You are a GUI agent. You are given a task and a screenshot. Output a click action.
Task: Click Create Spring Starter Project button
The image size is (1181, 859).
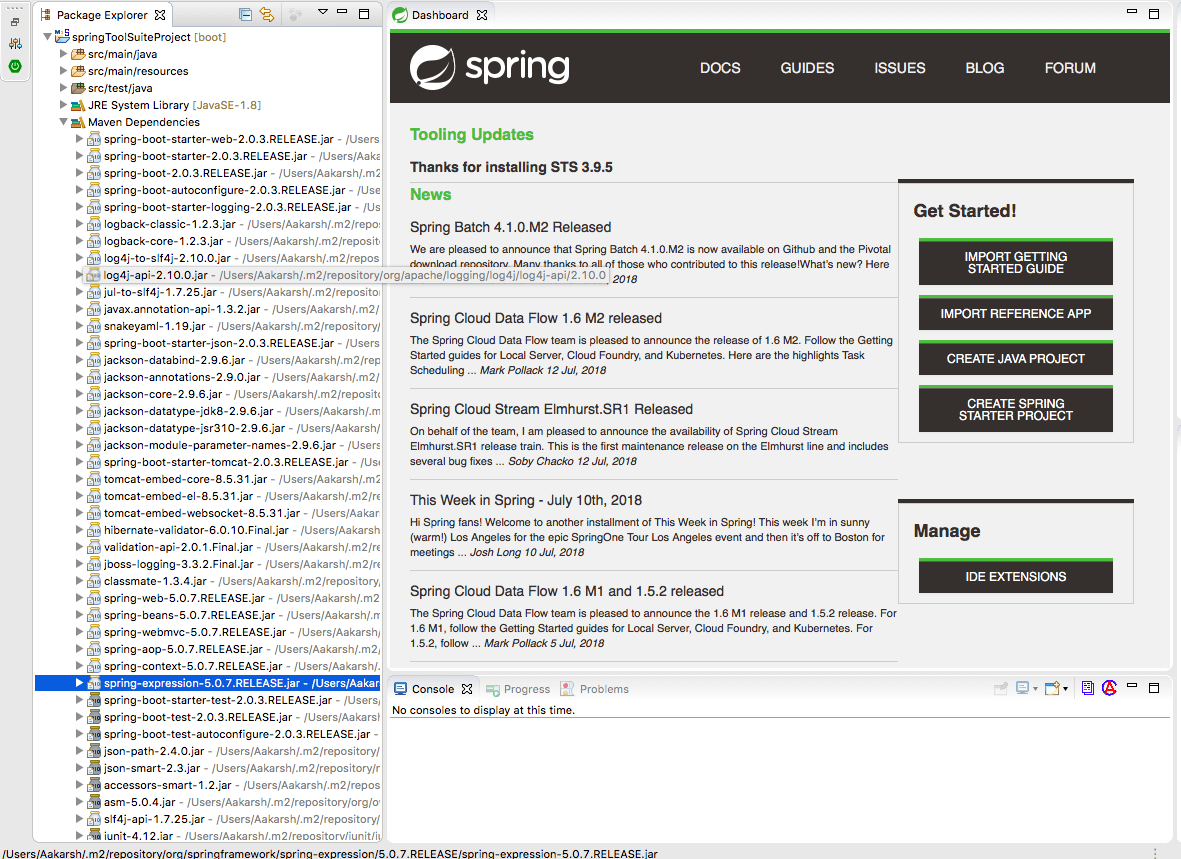point(1015,408)
